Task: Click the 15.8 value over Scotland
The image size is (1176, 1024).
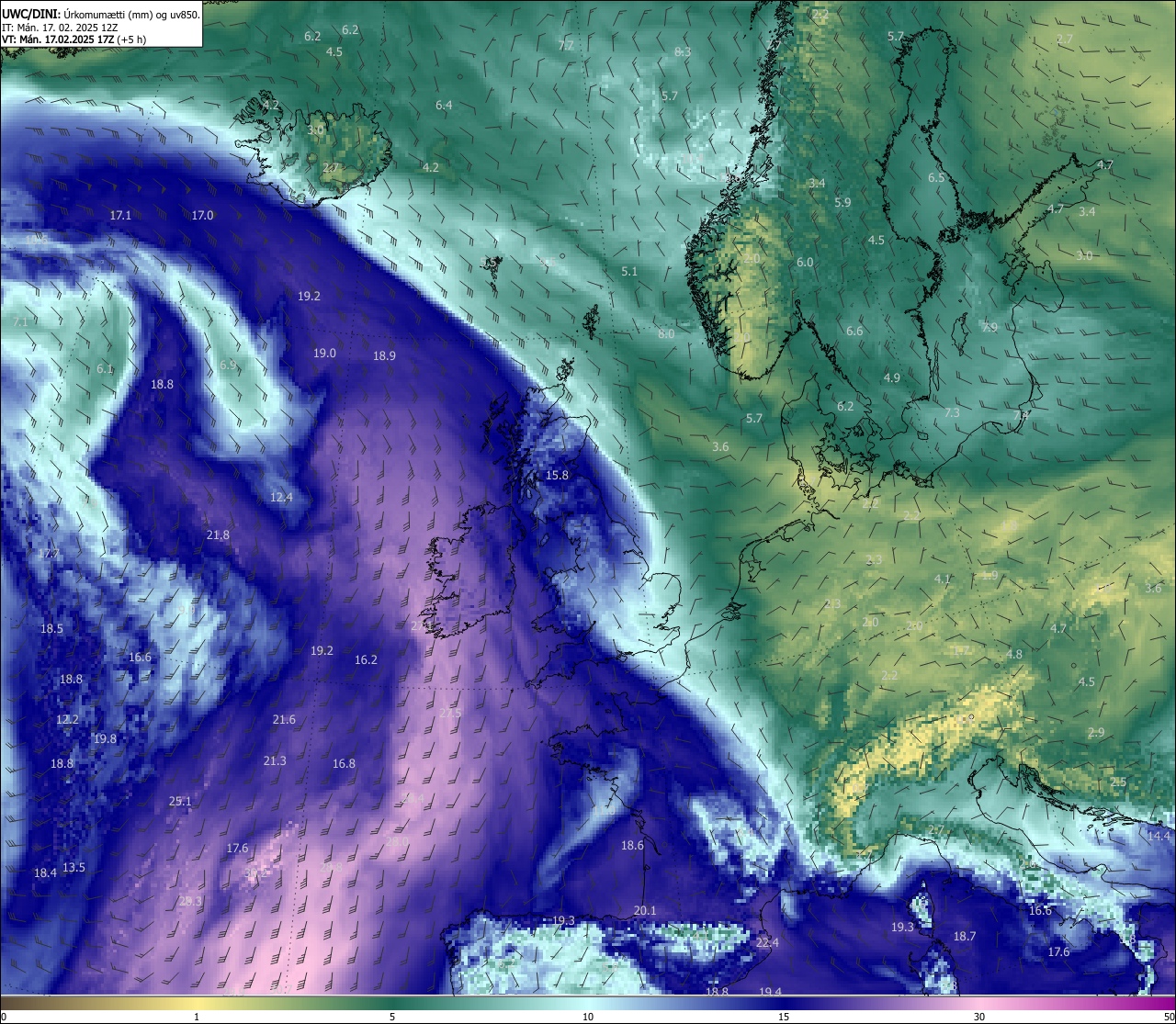Action: coord(557,475)
